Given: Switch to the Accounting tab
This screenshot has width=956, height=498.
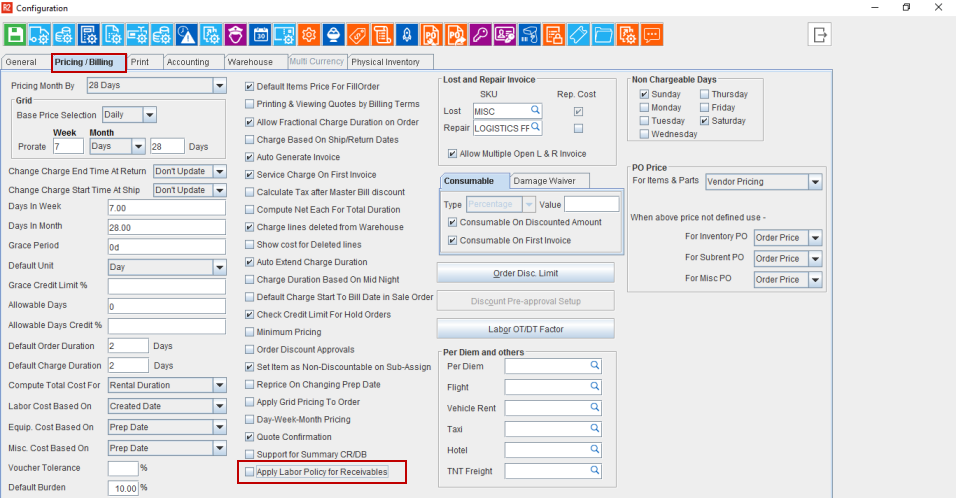Looking at the screenshot, I should 188,62.
